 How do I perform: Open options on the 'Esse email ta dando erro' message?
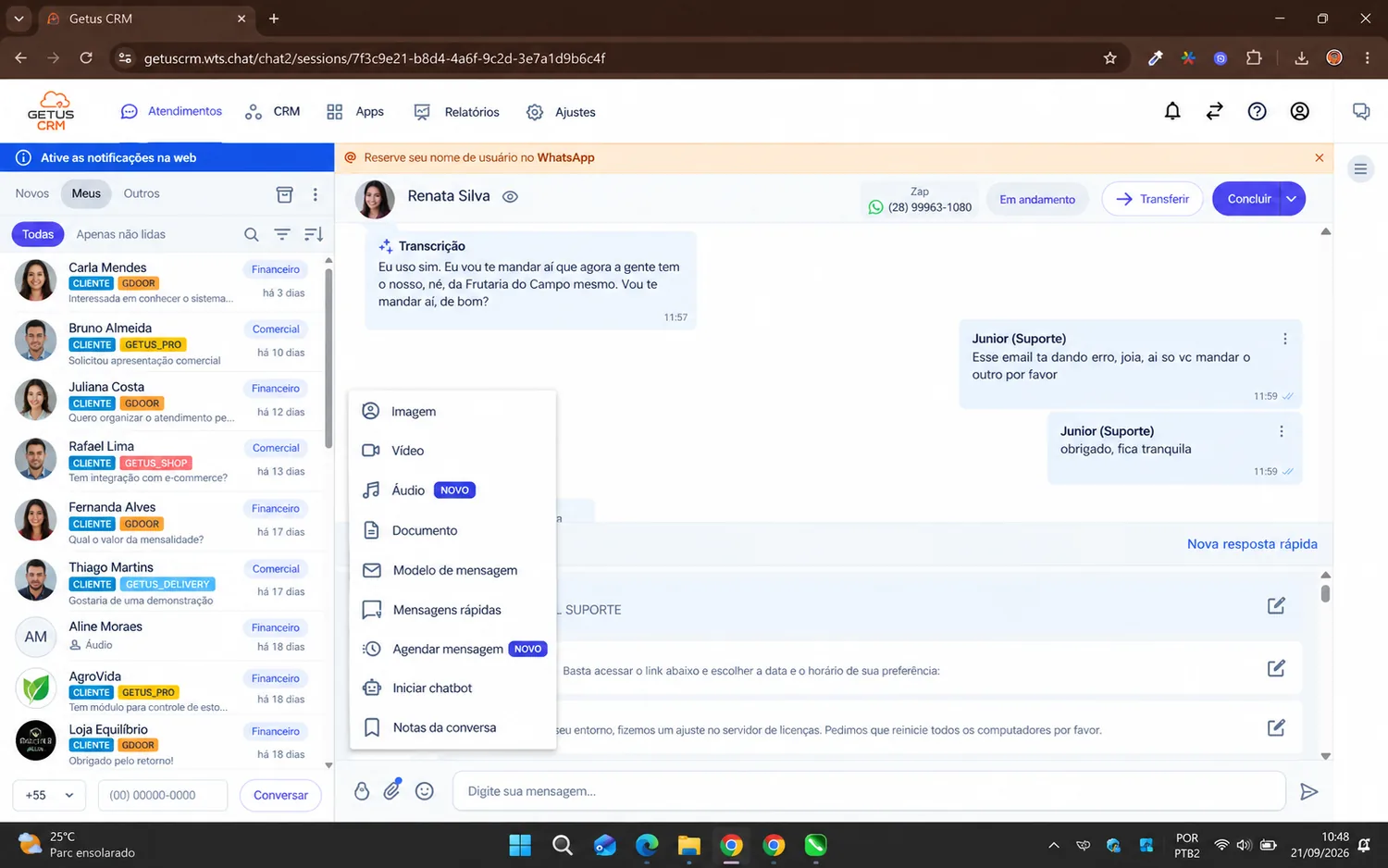(1284, 339)
